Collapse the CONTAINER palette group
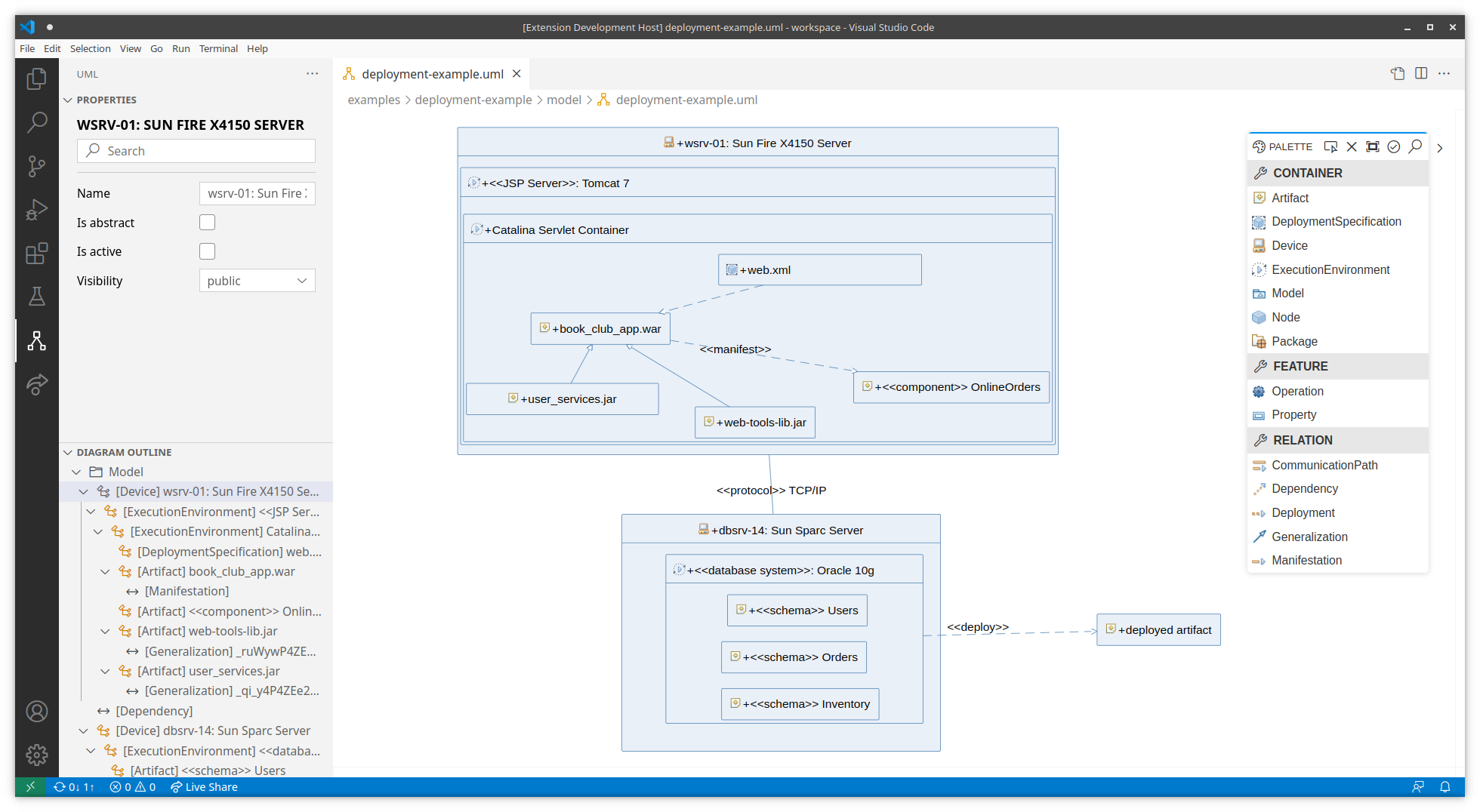The image size is (1480, 812). click(1337, 173)
